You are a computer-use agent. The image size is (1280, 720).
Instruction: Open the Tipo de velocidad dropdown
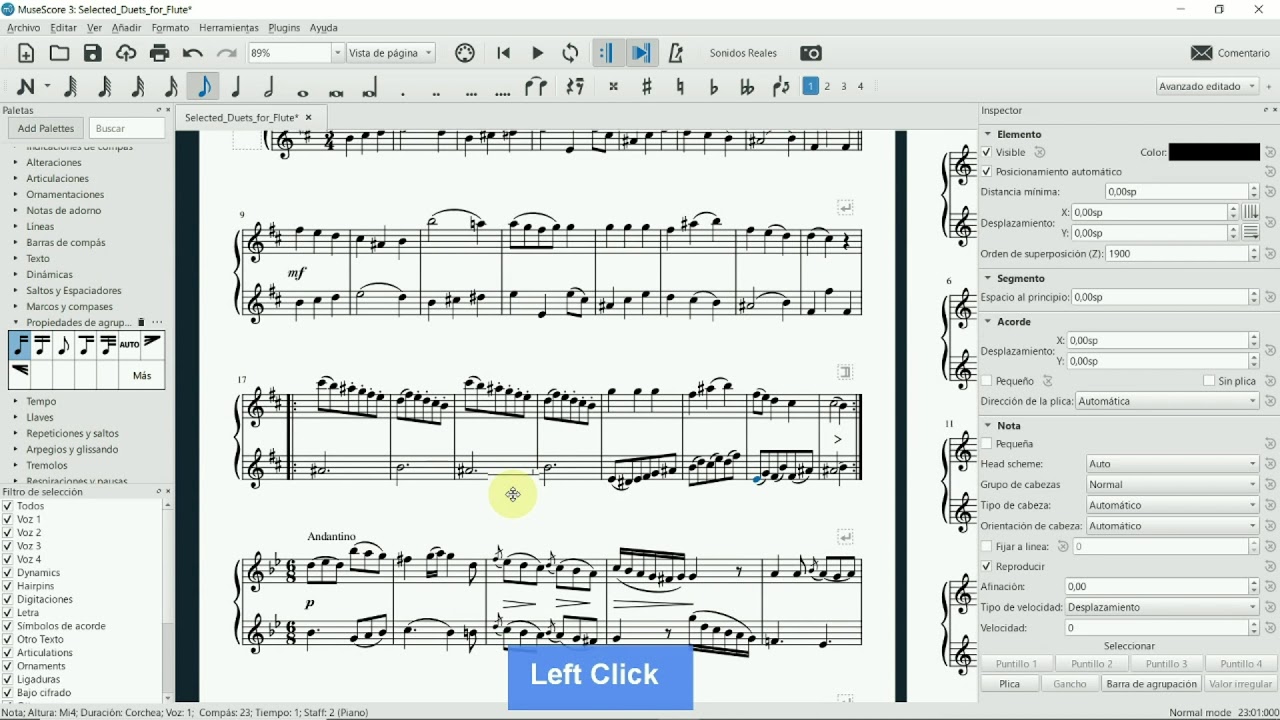click(1162, 608)
